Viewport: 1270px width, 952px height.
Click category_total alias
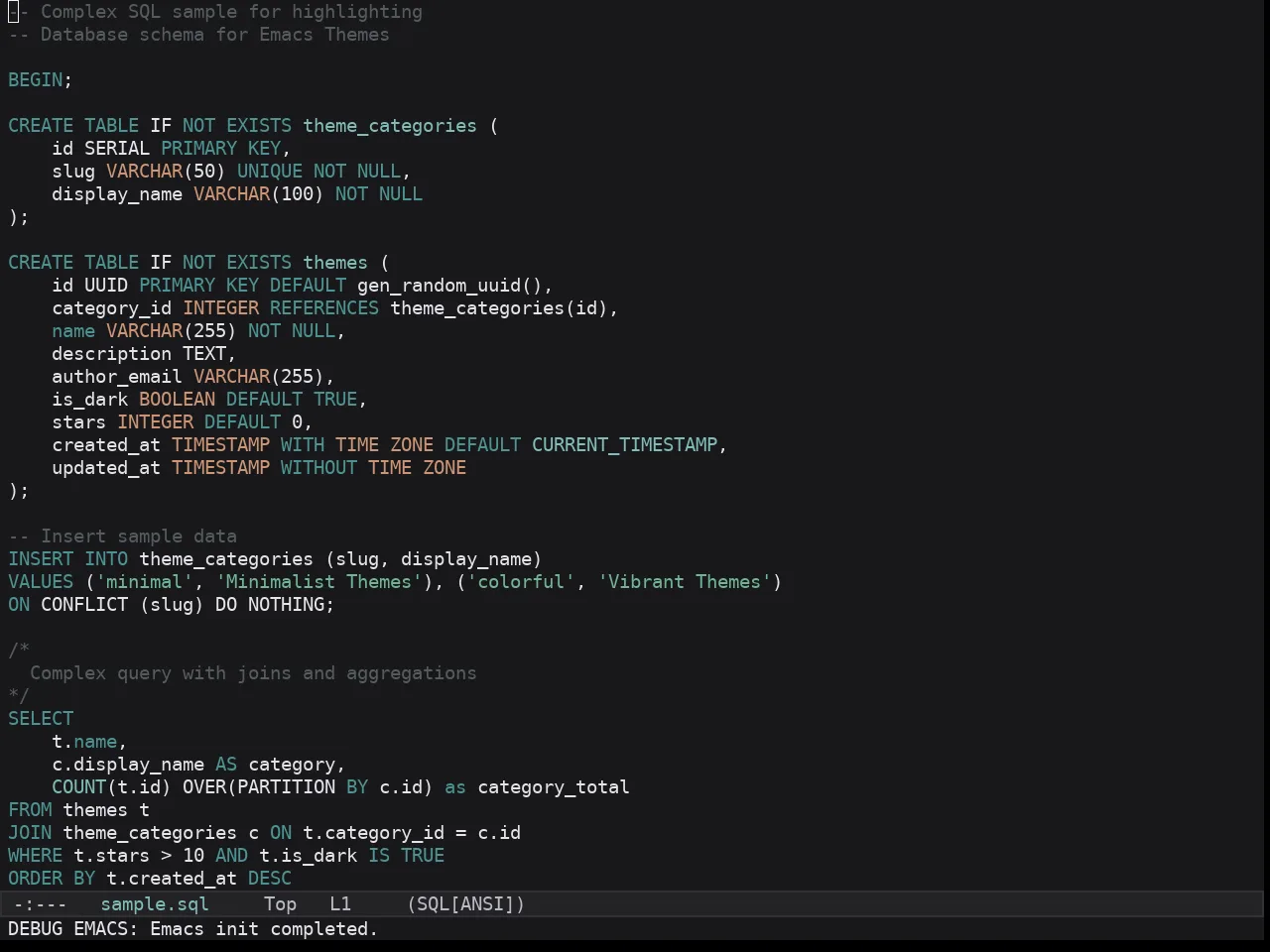[554, 787]
